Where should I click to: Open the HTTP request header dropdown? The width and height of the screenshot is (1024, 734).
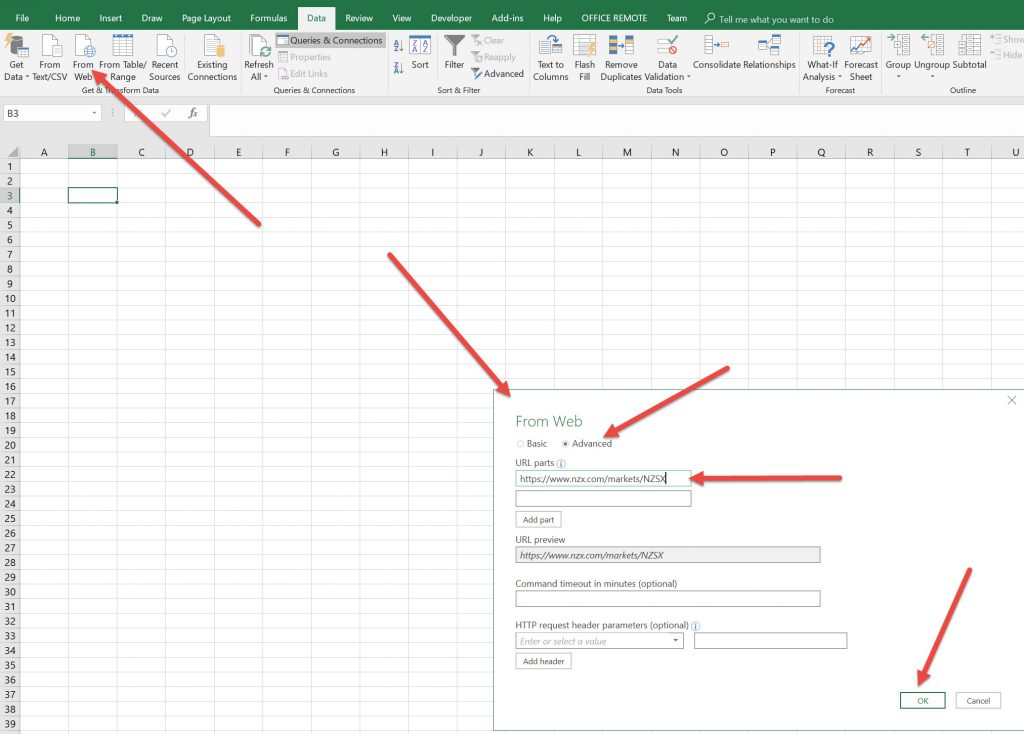(x=676, y=641)
